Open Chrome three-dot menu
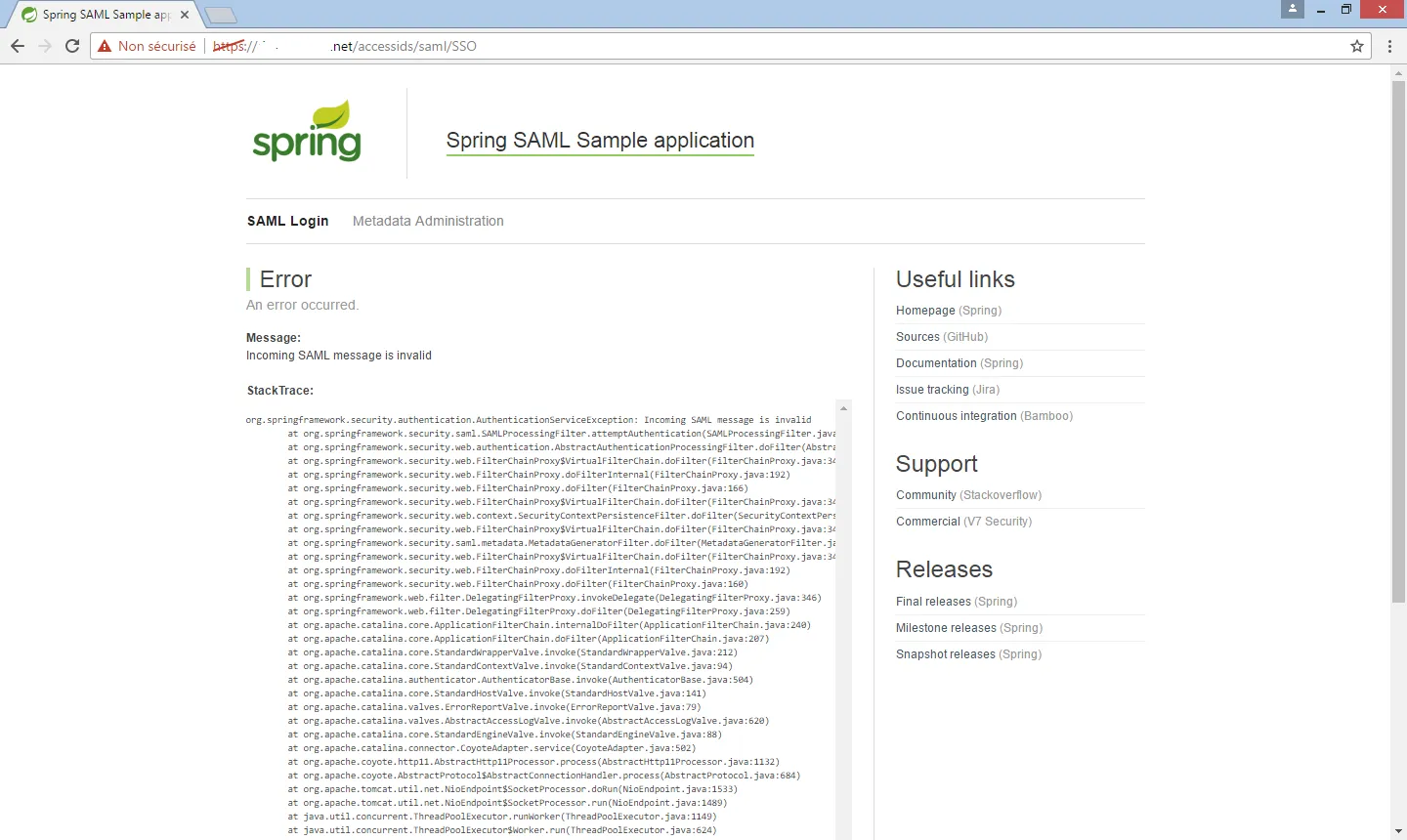This screenshot has height=840, width=1407. 1389,46
